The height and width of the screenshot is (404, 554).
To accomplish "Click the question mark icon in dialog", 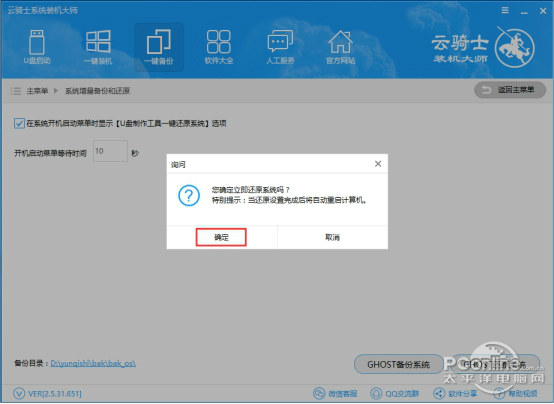I will (x=189, y=195).
